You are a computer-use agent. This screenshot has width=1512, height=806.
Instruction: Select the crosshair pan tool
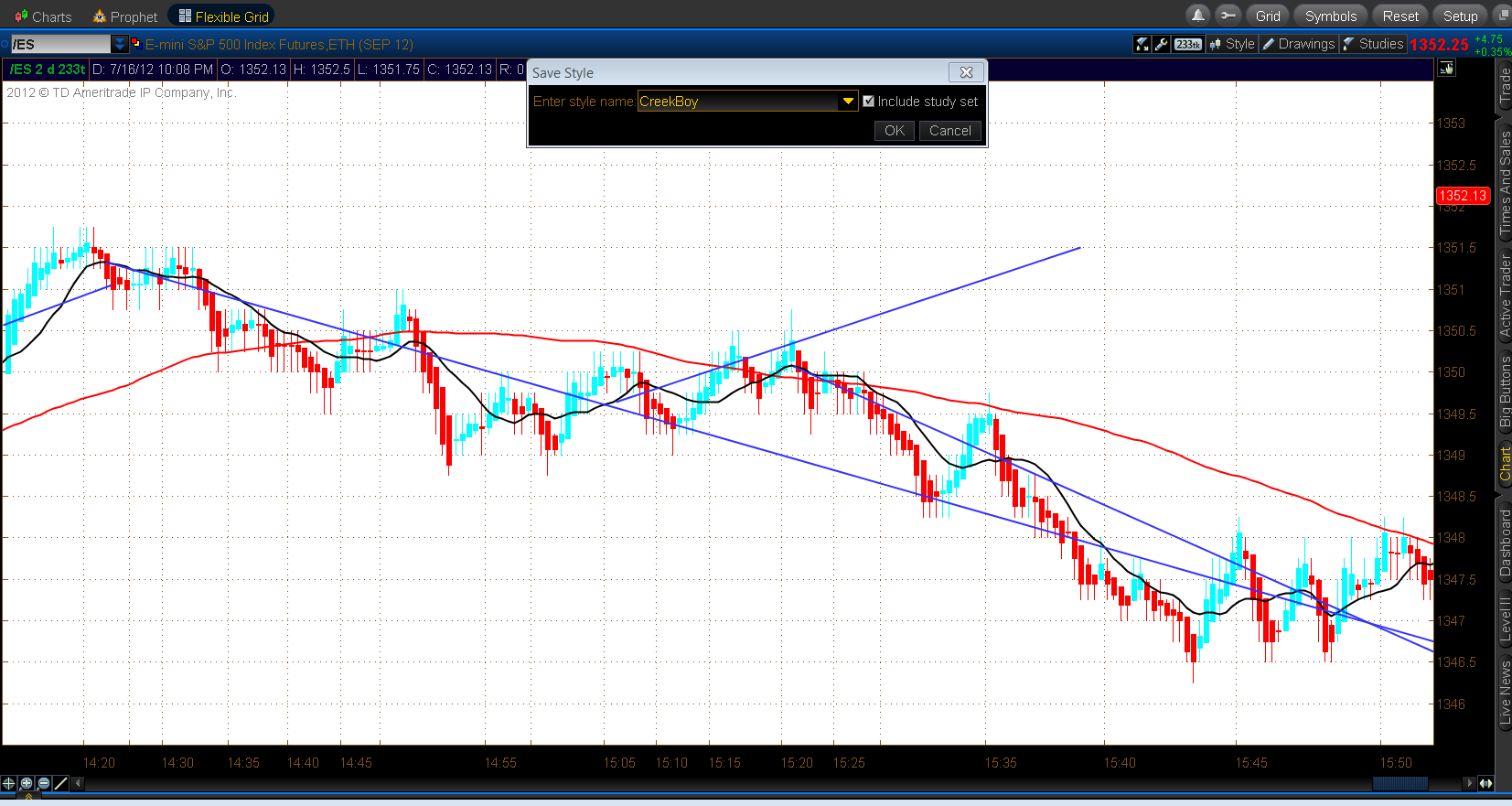(x=9, y=783)
